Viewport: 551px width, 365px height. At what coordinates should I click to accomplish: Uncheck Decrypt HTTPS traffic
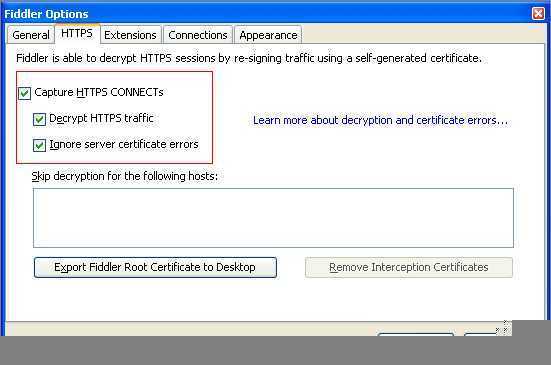39,119
